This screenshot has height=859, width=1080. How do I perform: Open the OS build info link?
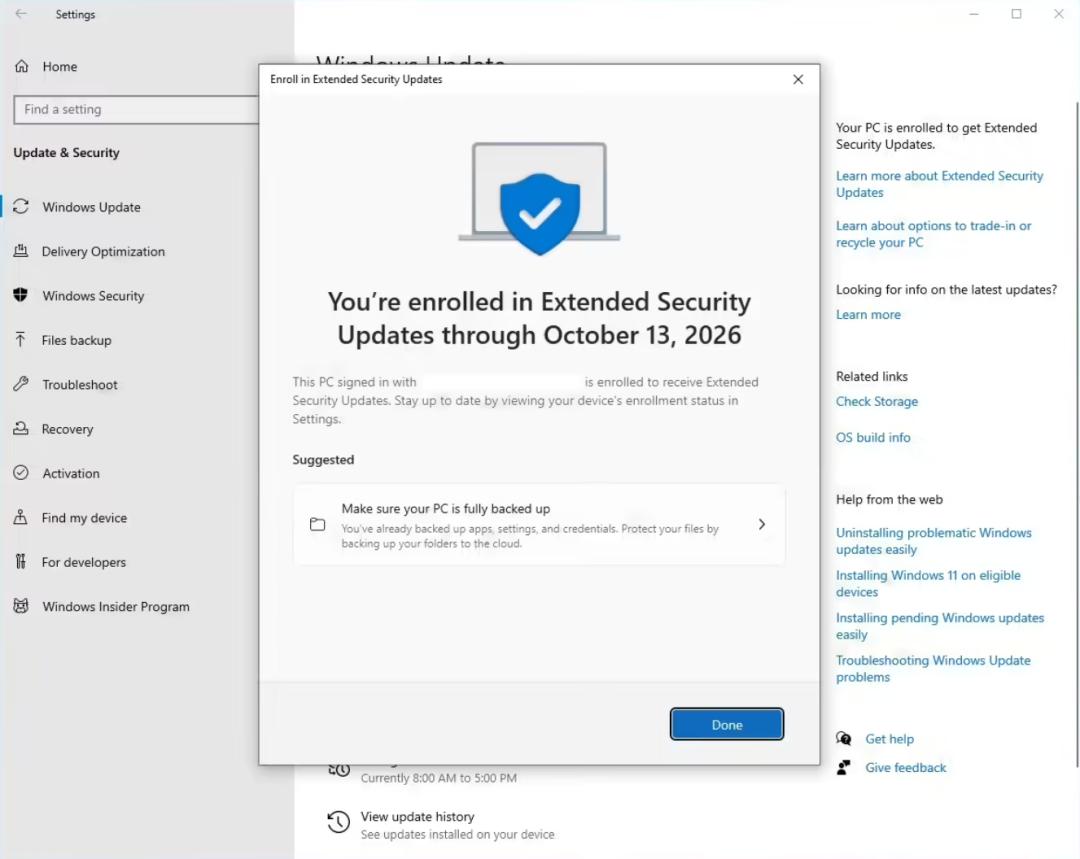(x=873, y=437)
